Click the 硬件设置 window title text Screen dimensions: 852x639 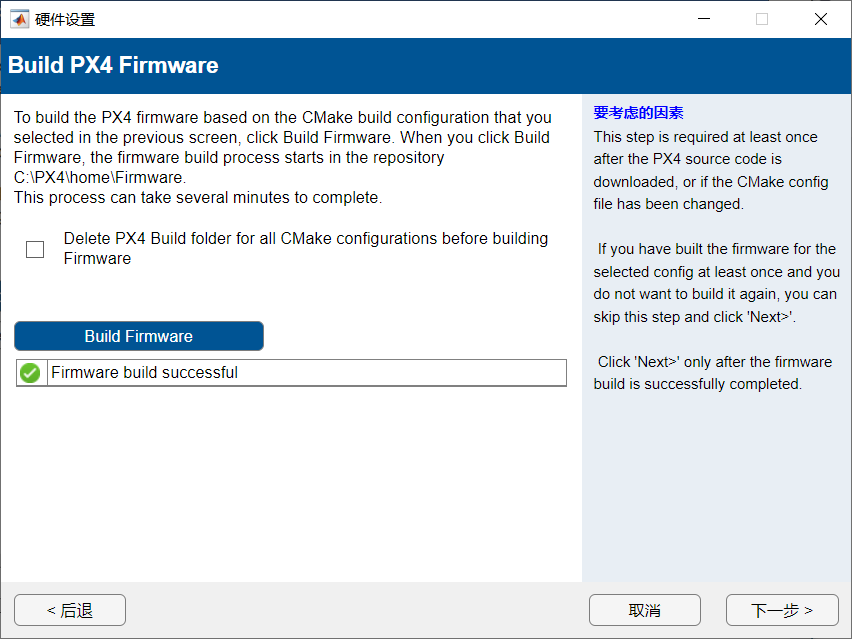[x=65, y=19]
